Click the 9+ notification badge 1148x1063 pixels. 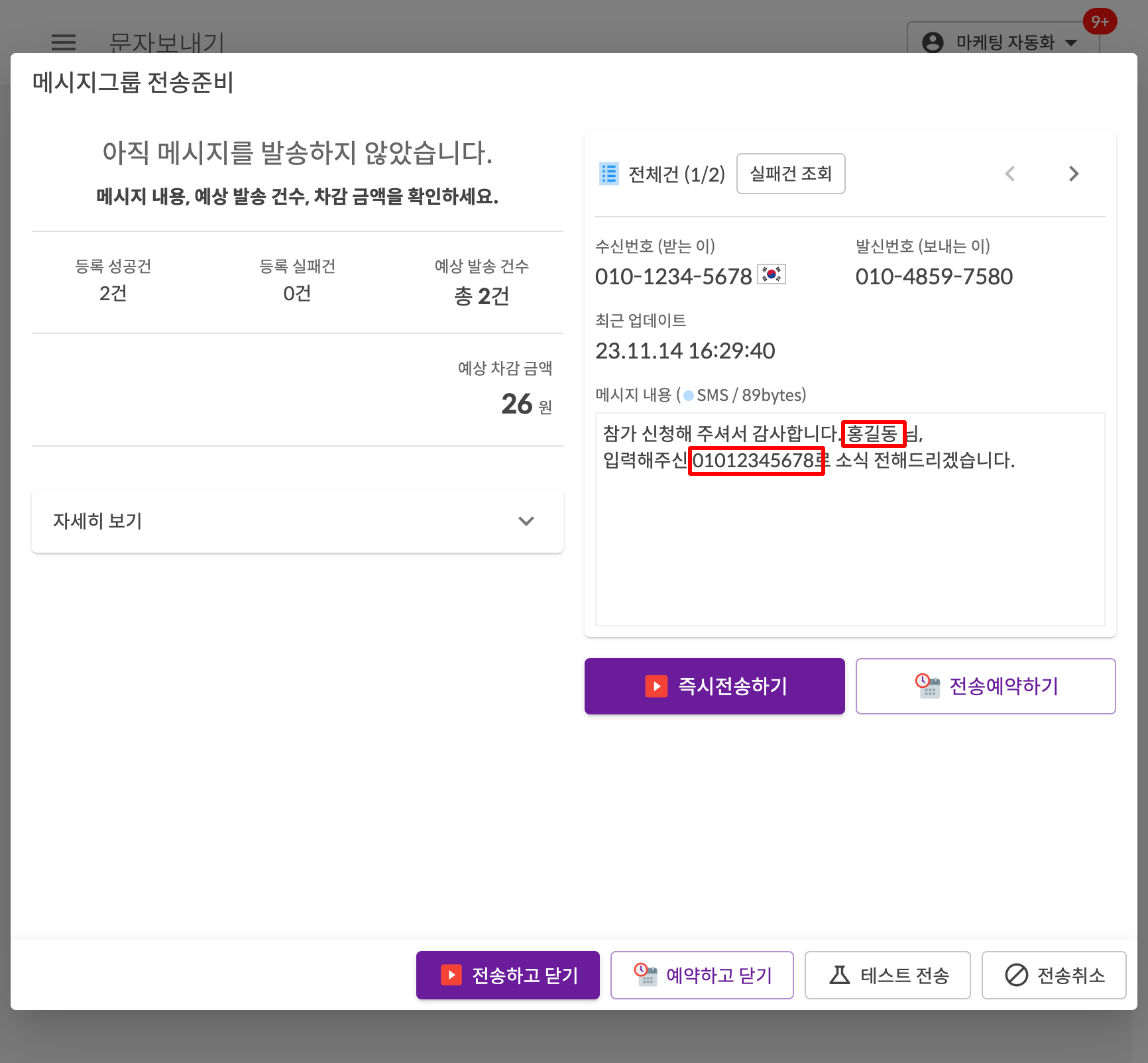pyautogui.click(x=1100, y=22)
